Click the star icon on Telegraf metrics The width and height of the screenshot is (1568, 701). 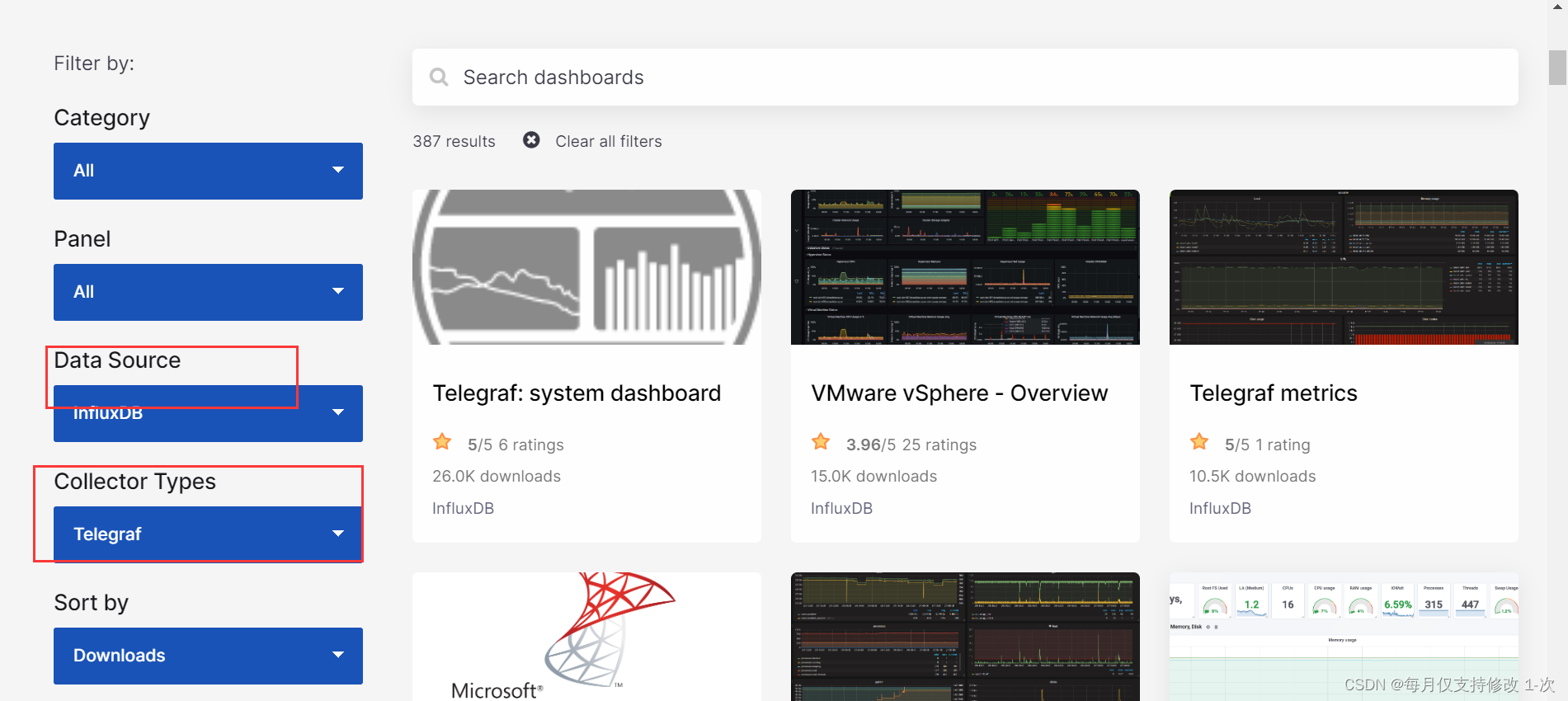point(1199,442)
